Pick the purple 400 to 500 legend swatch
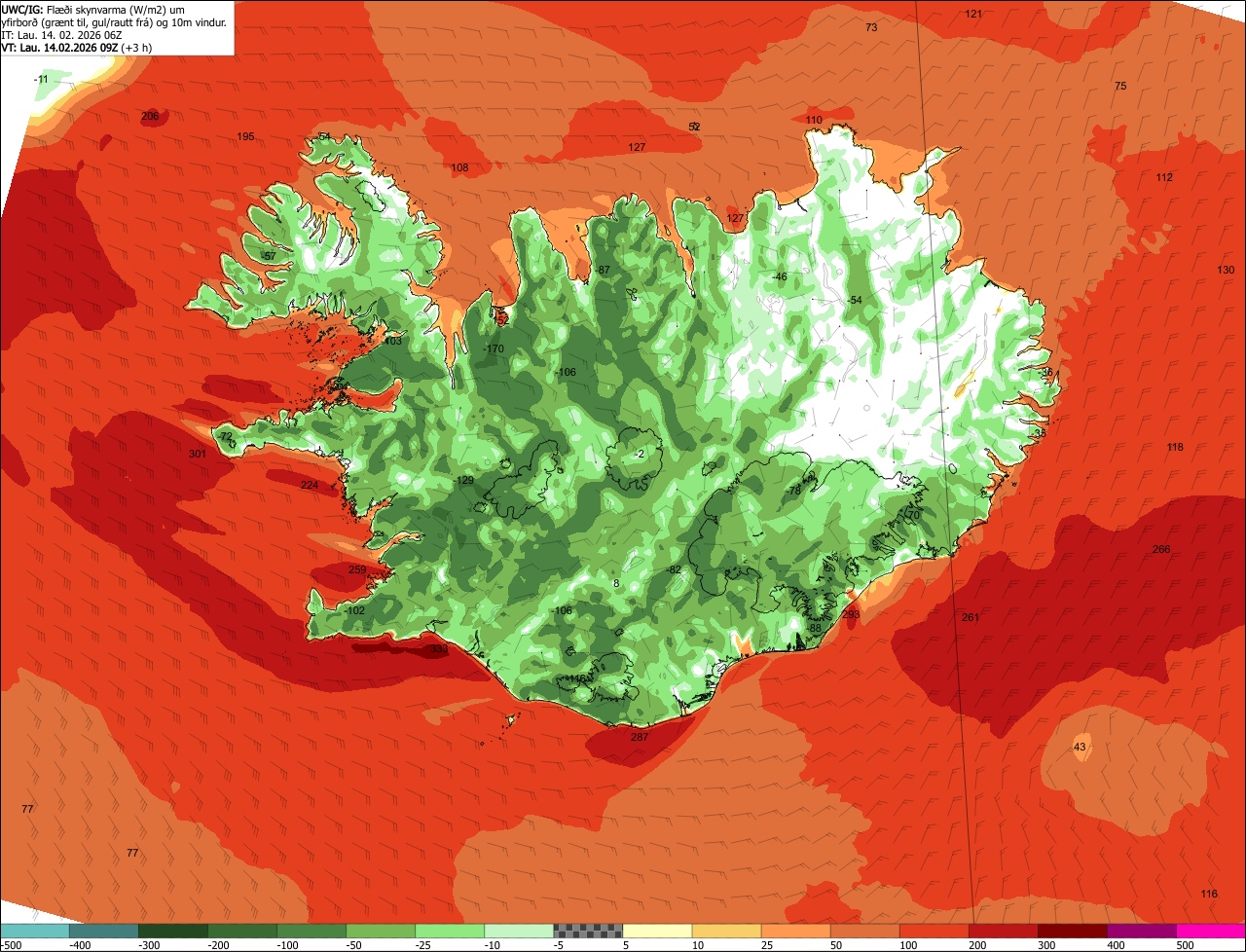This screenshot has height=952, width=1246. pos(1142,931)
